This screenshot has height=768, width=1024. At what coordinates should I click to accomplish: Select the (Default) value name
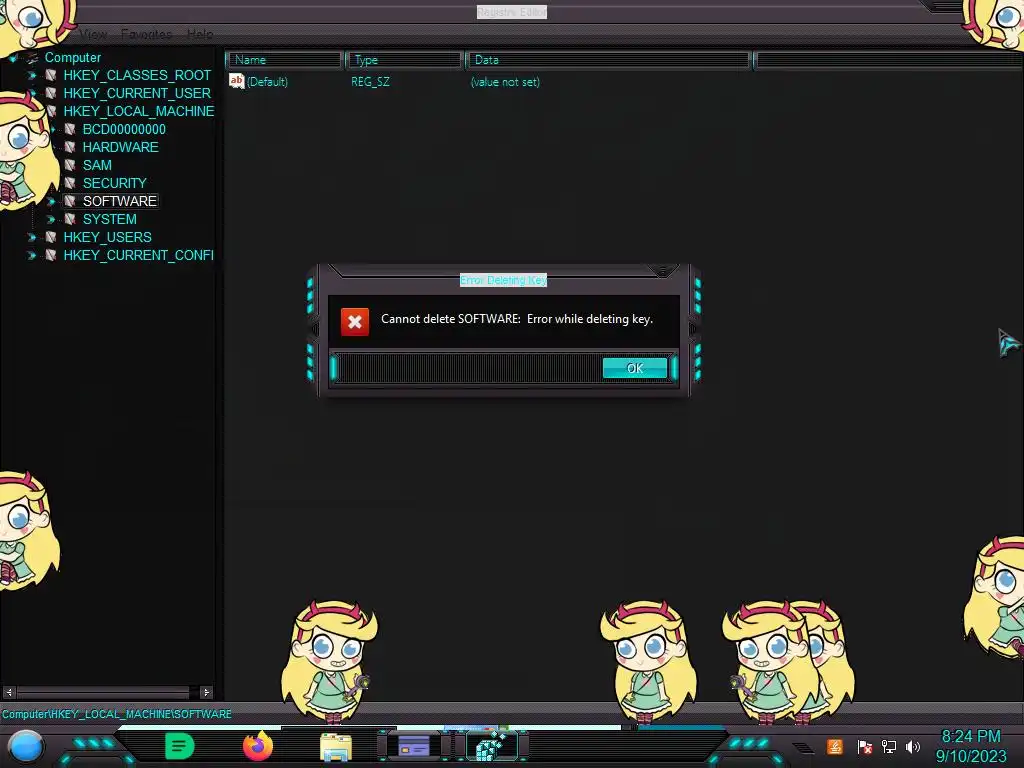click(x=267, y=82)
